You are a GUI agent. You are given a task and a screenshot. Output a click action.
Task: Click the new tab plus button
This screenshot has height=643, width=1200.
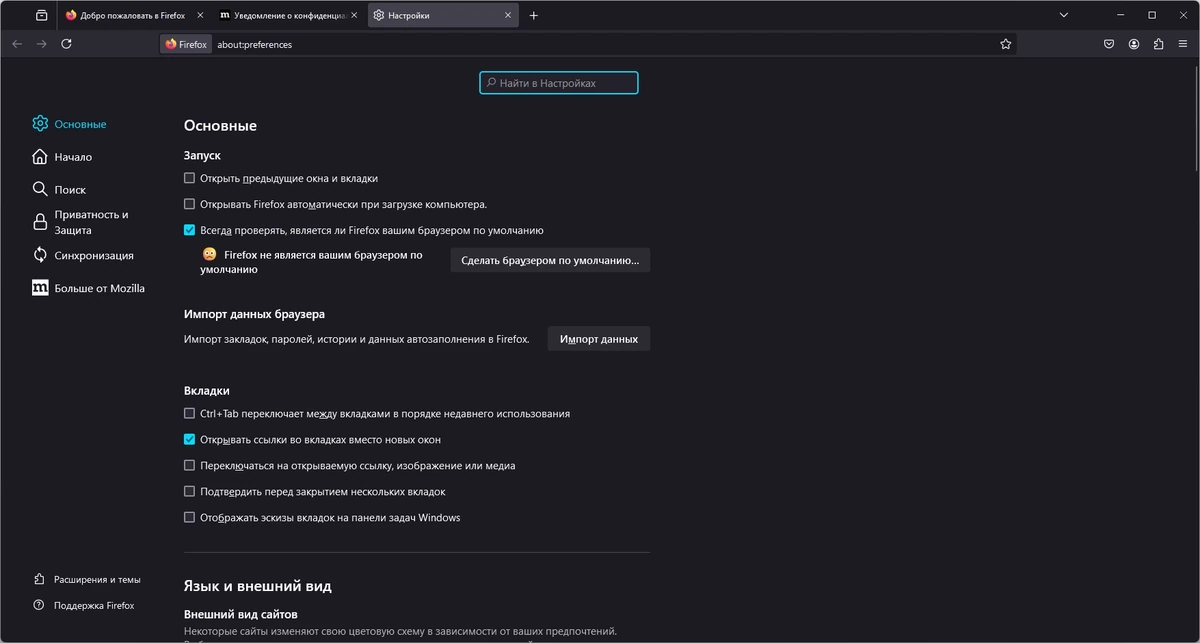coord(534,15)
